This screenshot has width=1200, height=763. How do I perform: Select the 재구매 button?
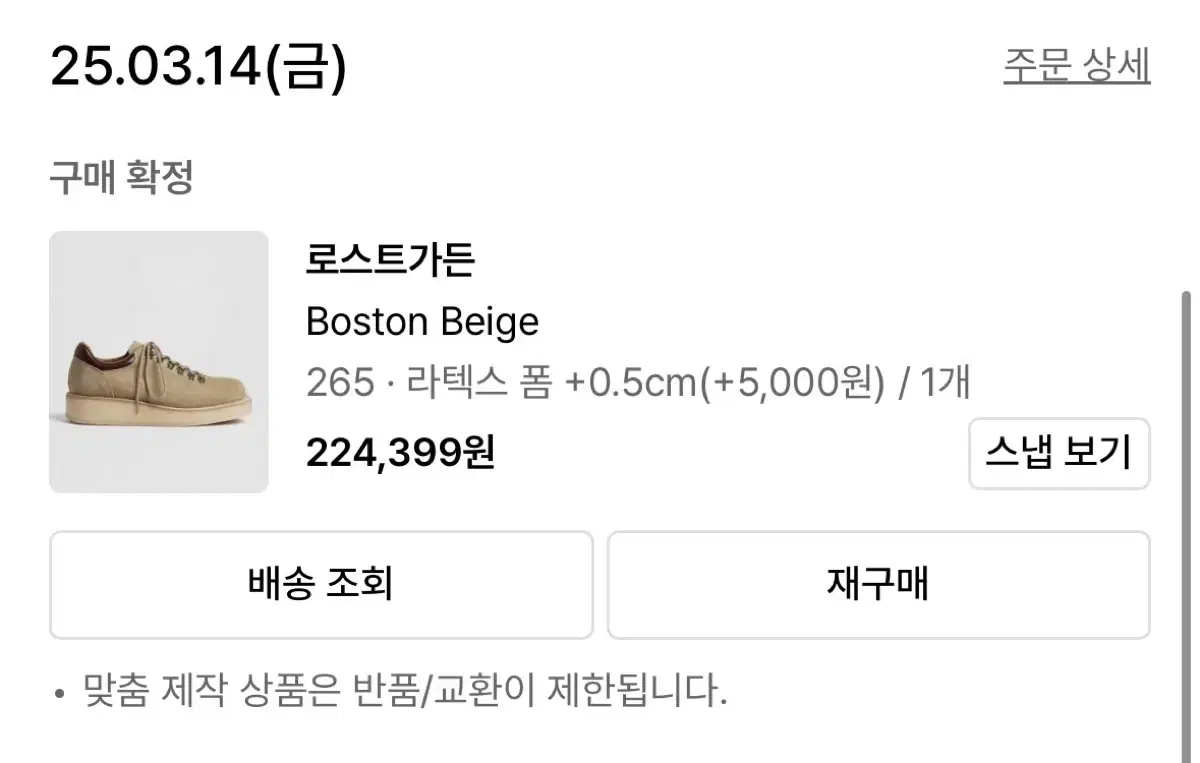878,585
